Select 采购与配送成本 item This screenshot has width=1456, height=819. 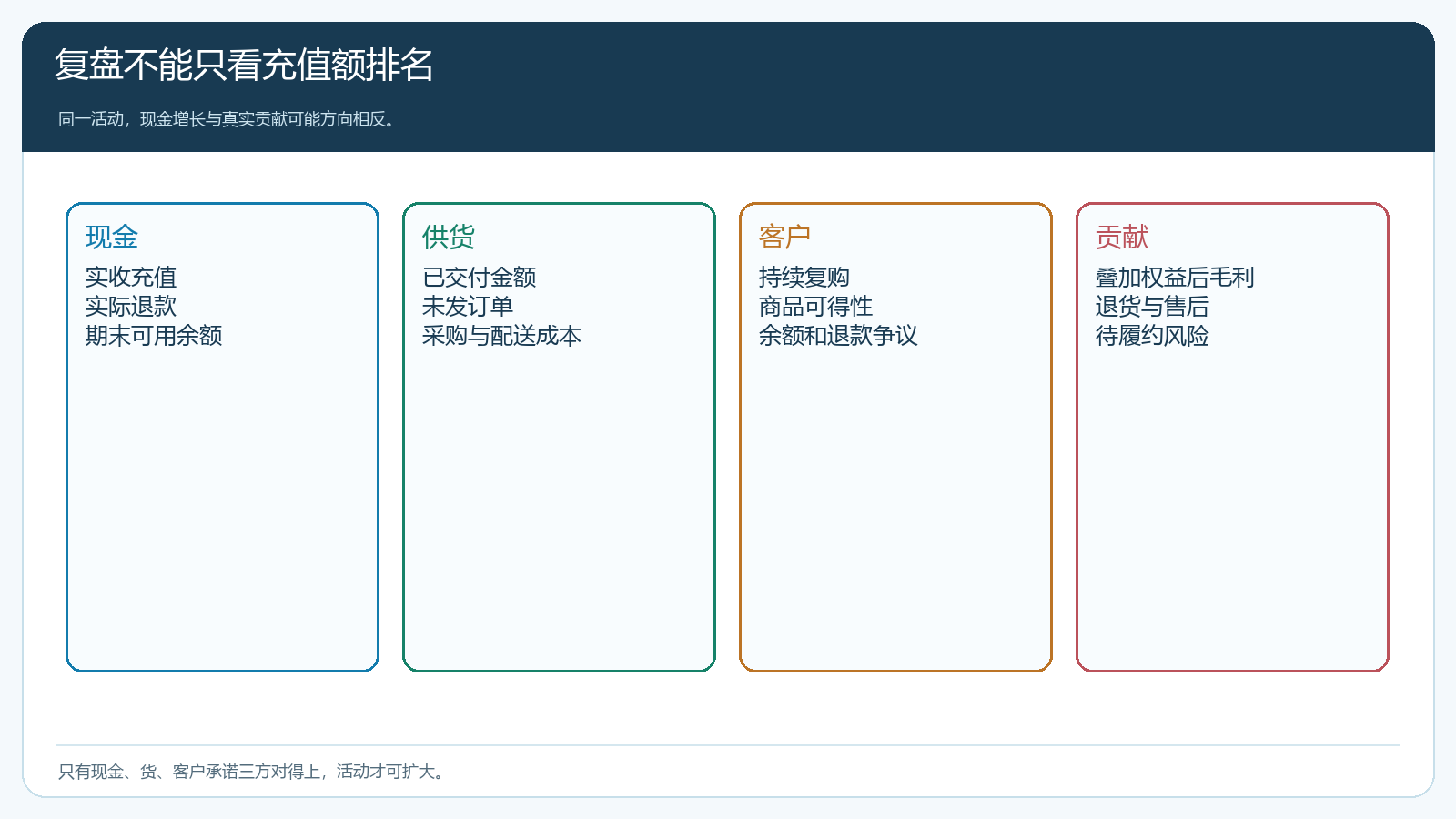[x=501, y=335]
